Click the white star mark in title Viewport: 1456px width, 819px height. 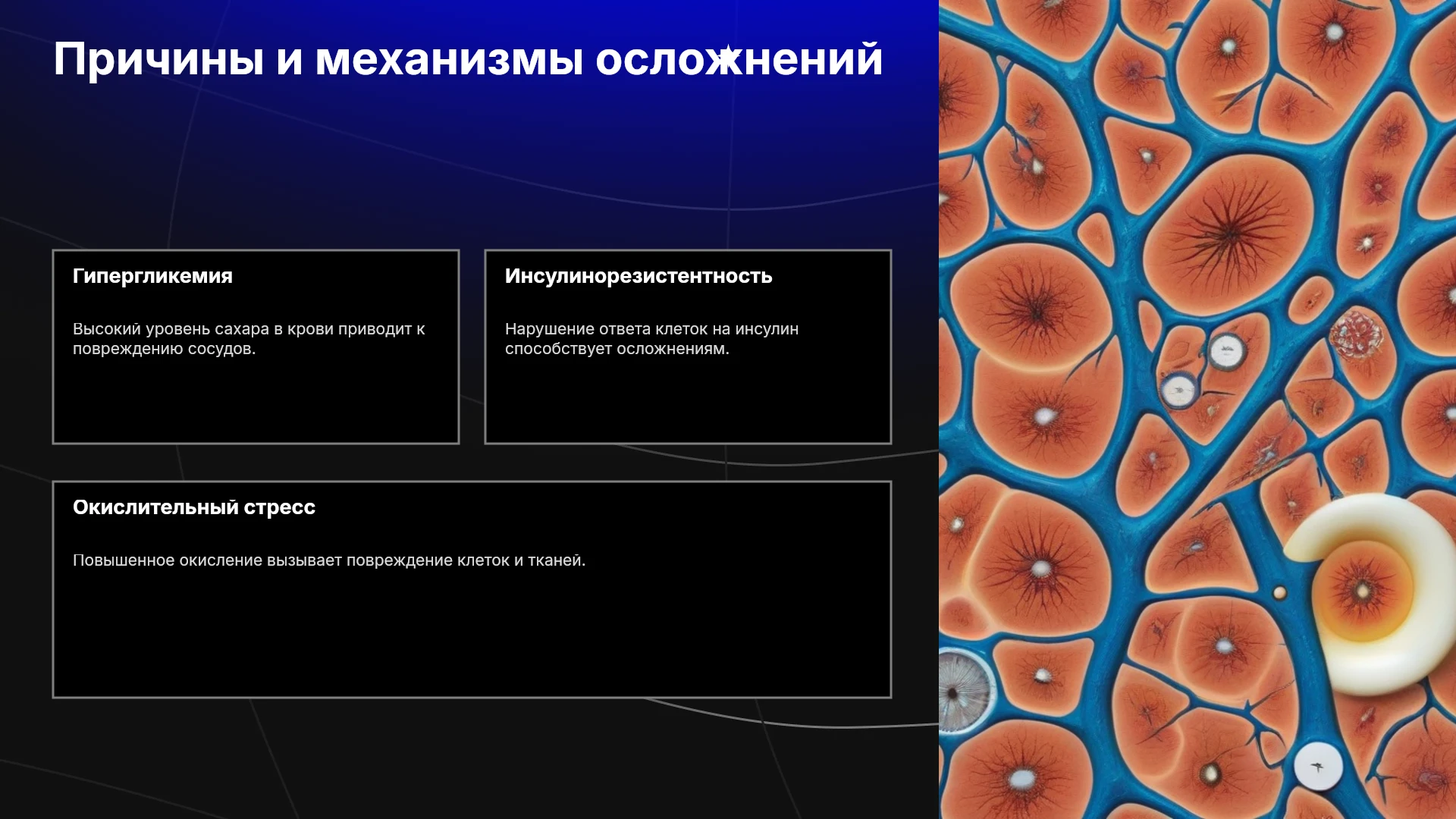click(726, 57)
